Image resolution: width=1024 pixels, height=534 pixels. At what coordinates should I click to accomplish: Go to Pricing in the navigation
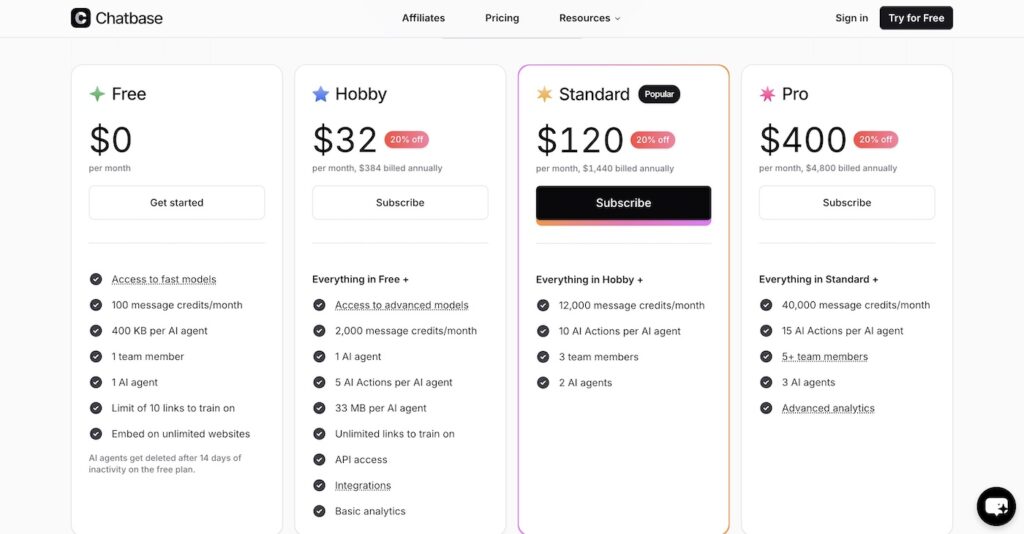502,18
